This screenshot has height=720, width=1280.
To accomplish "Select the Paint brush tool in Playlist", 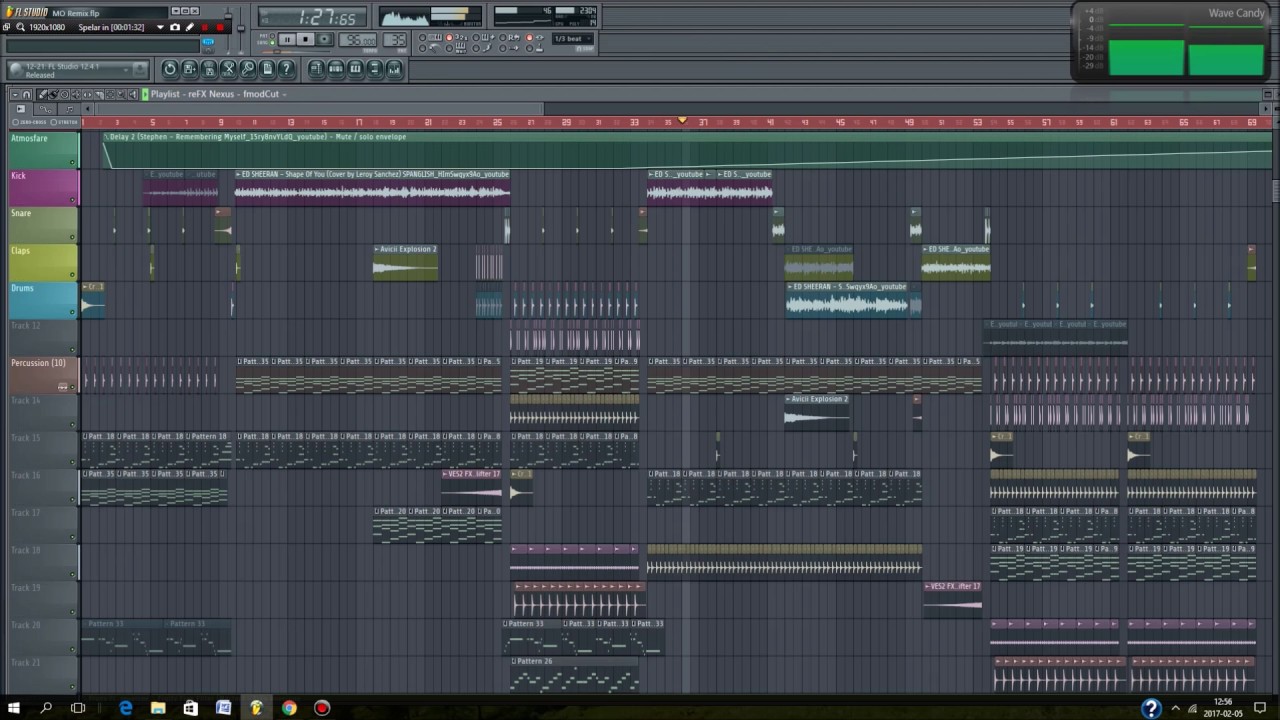I will 53,95.
